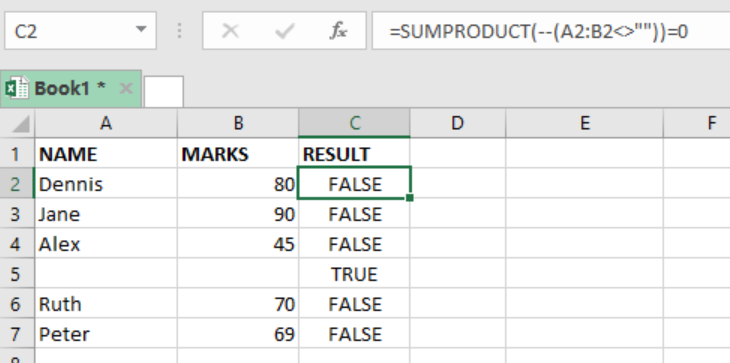This screenshot has width=730, height=363.
Task: Cancel formula entry with the X icon
Action: [x=230, y=31]
